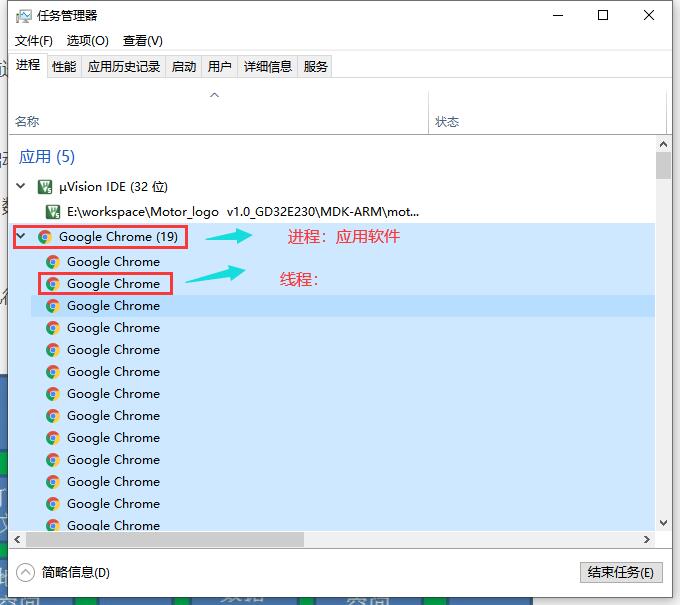
Task: Click 简略信息 (Fewer details) label
Action: (x=75, y=572)
